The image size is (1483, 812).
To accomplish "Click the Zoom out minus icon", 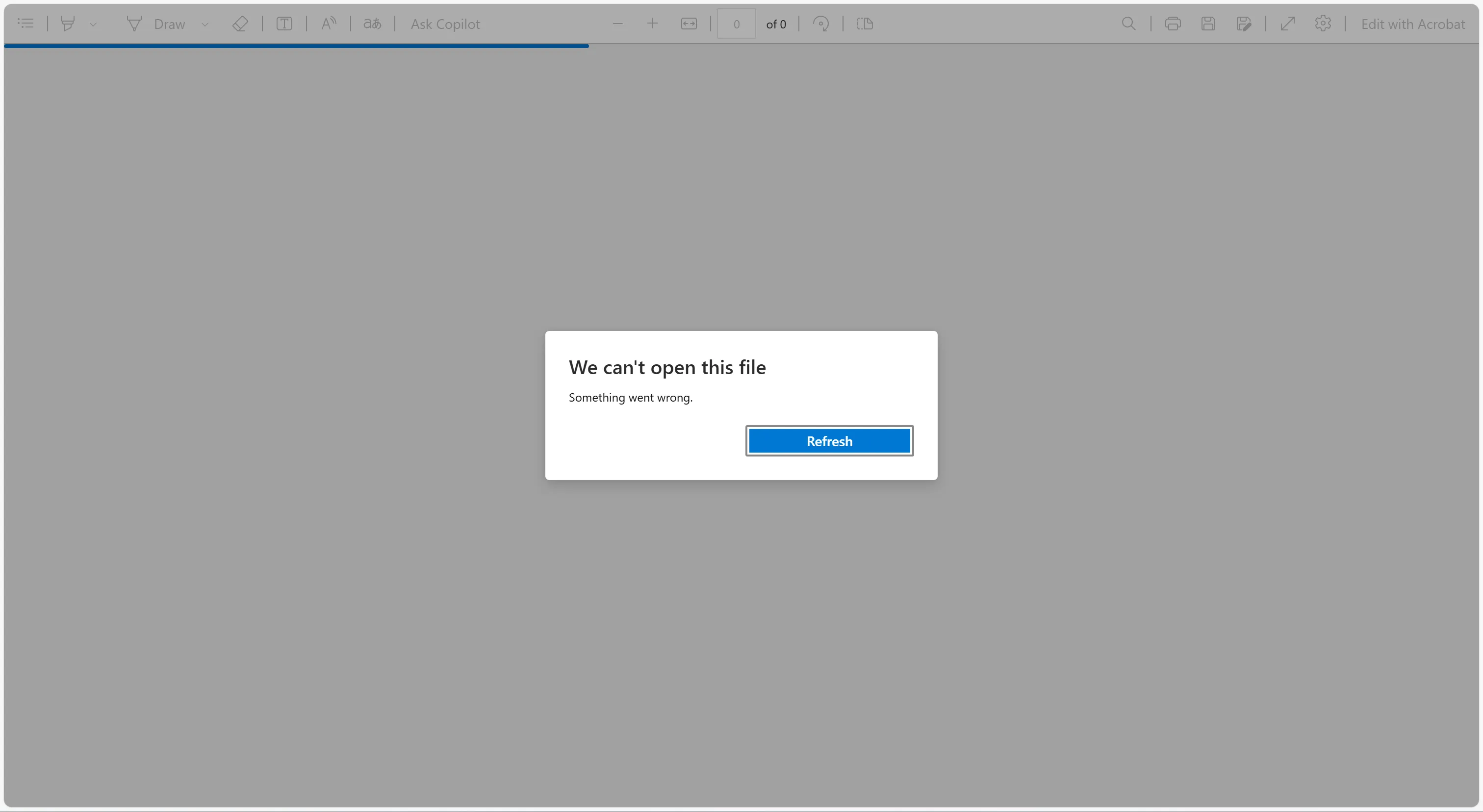I will coord(618,24).
